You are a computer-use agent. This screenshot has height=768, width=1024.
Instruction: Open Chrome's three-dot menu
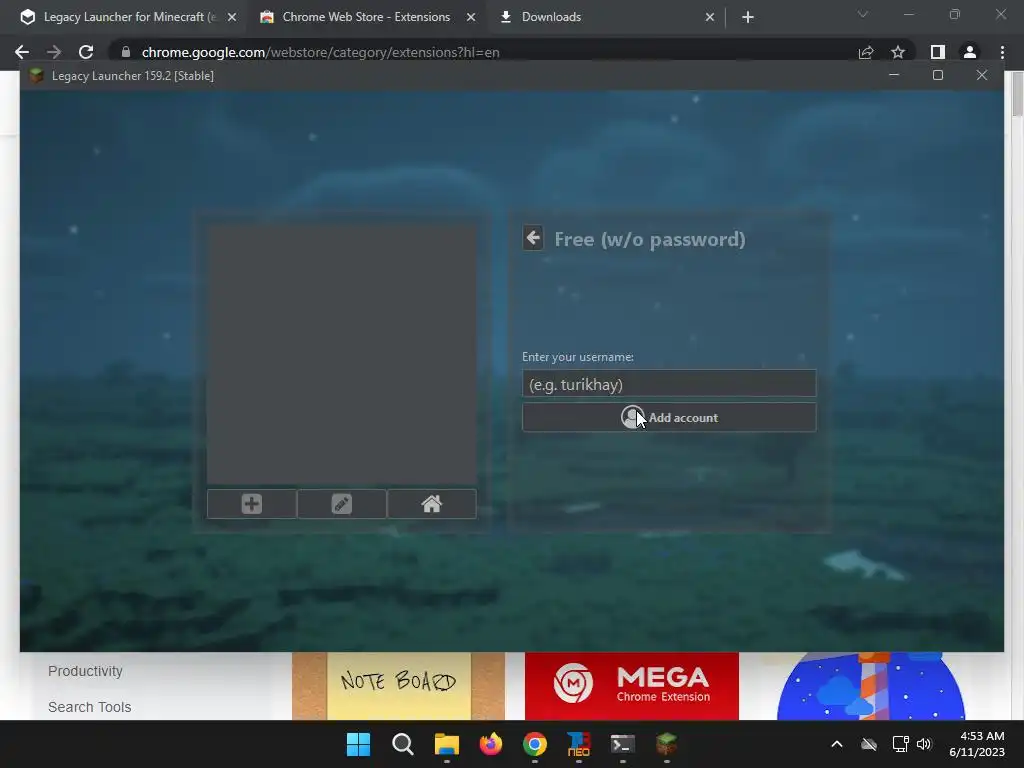click(x=1002, y=52)
